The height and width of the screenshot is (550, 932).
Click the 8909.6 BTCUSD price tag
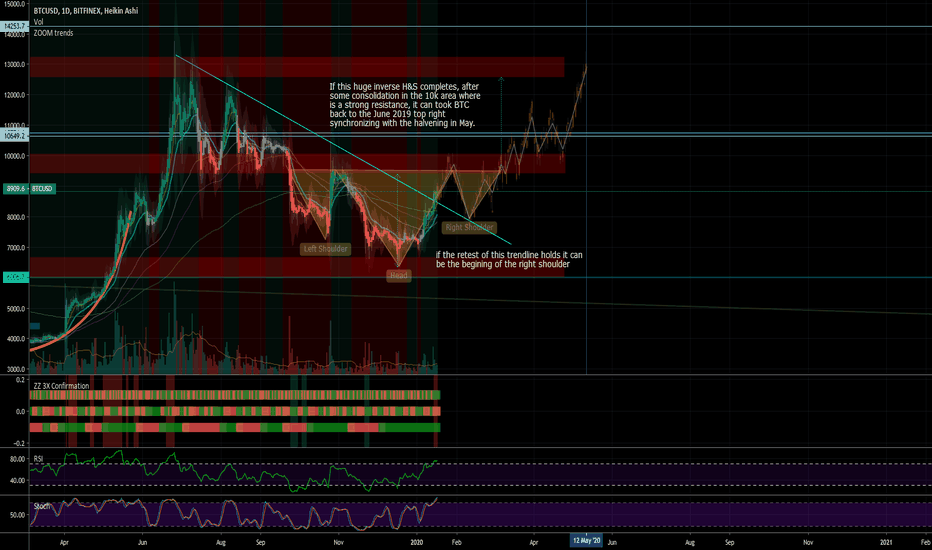point(30,188)
